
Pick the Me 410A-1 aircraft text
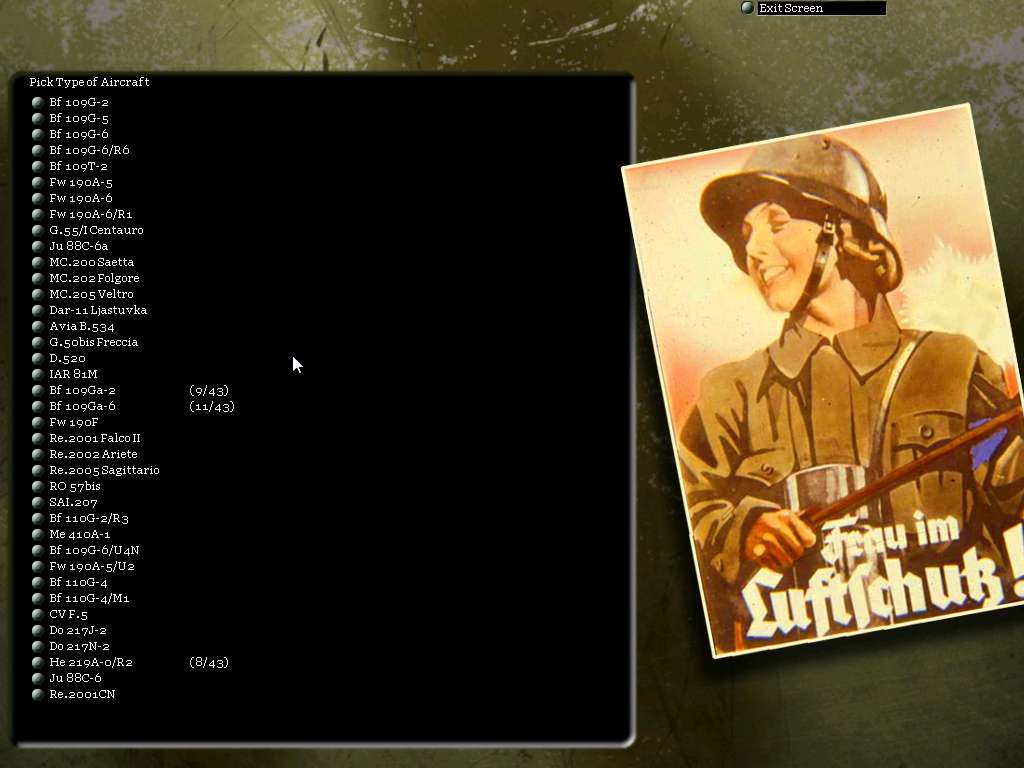[80, 534]
